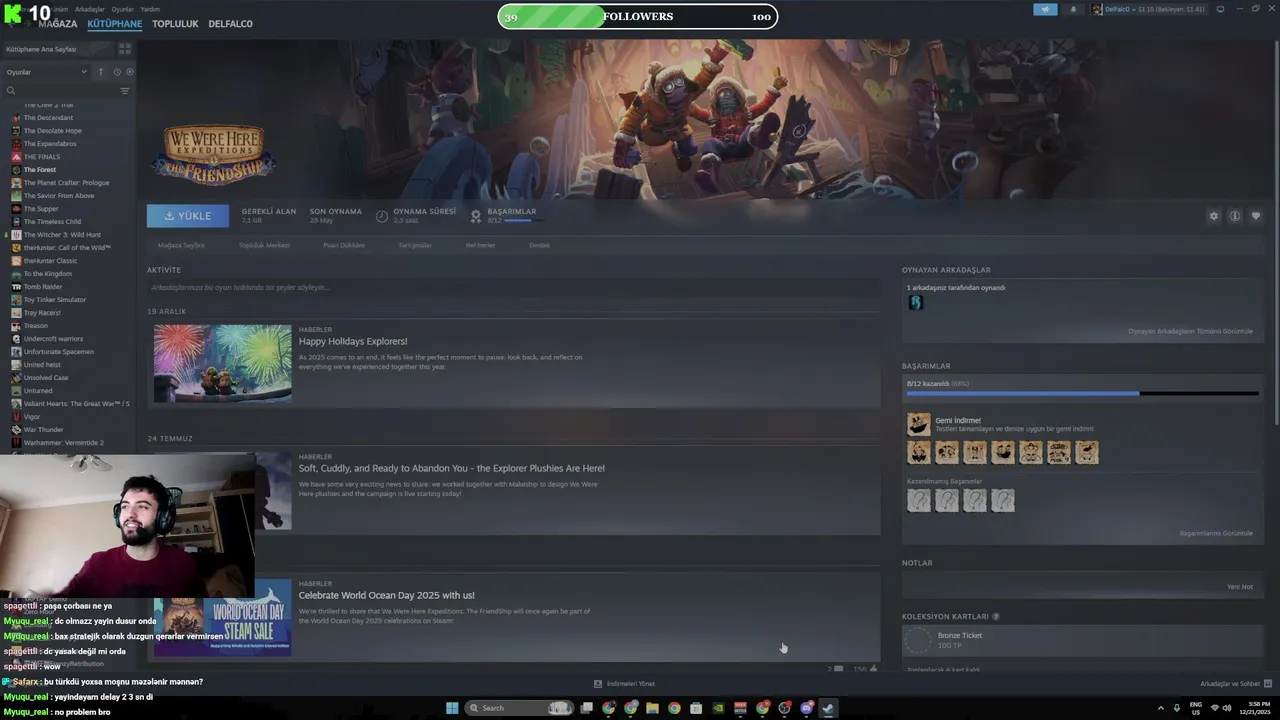Open Topluluk Merkezi link
1280x720 pixels.
264,245
